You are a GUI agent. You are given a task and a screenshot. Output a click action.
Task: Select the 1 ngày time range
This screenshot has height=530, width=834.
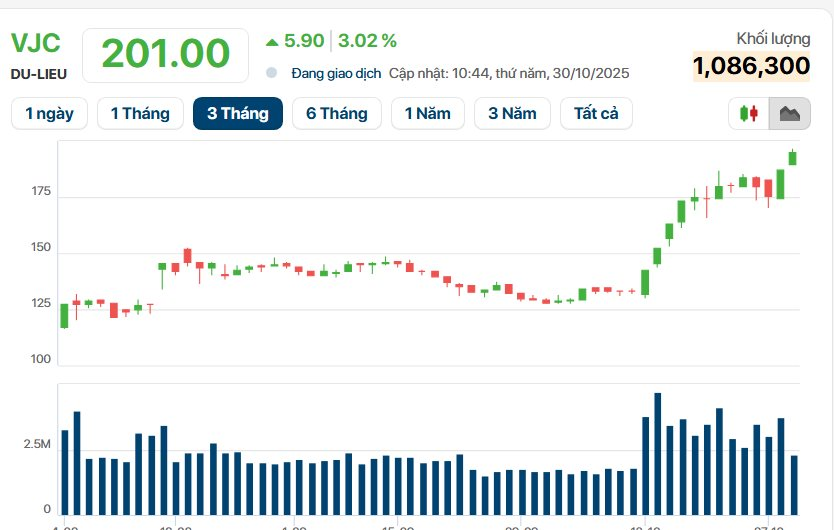coord(49,114)
